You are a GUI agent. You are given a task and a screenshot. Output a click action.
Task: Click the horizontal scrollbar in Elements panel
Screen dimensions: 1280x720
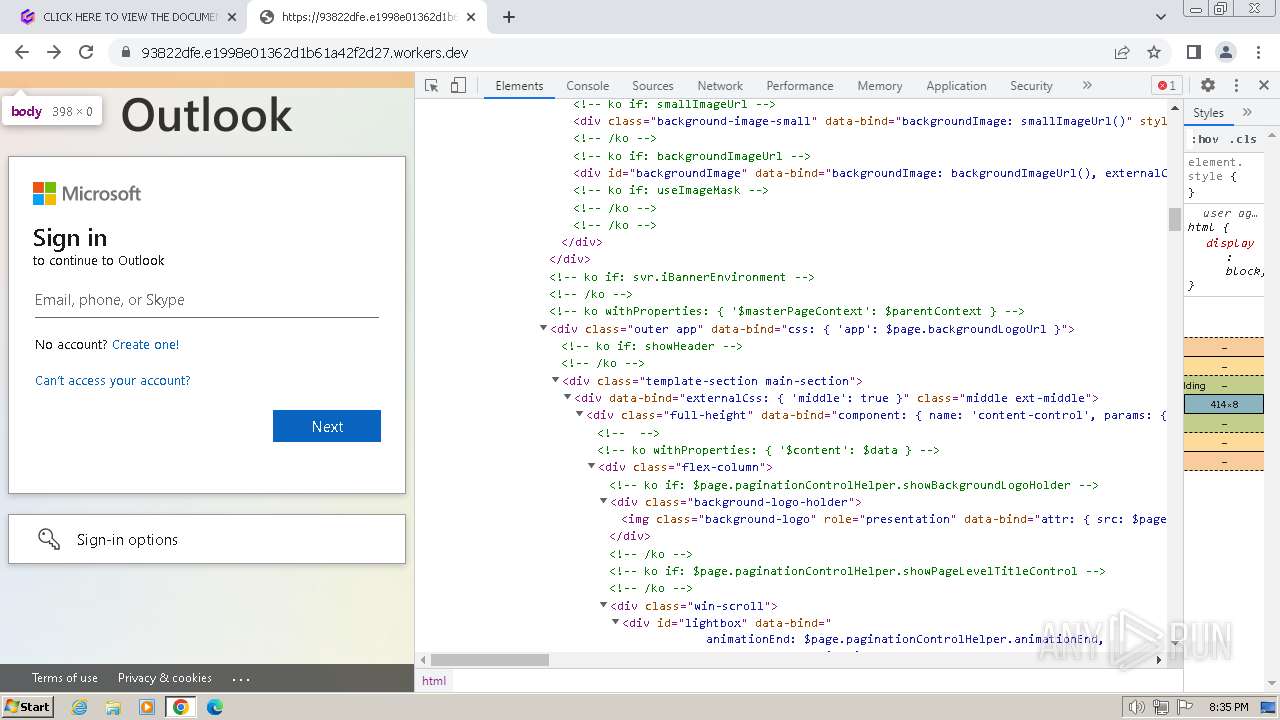490,660
